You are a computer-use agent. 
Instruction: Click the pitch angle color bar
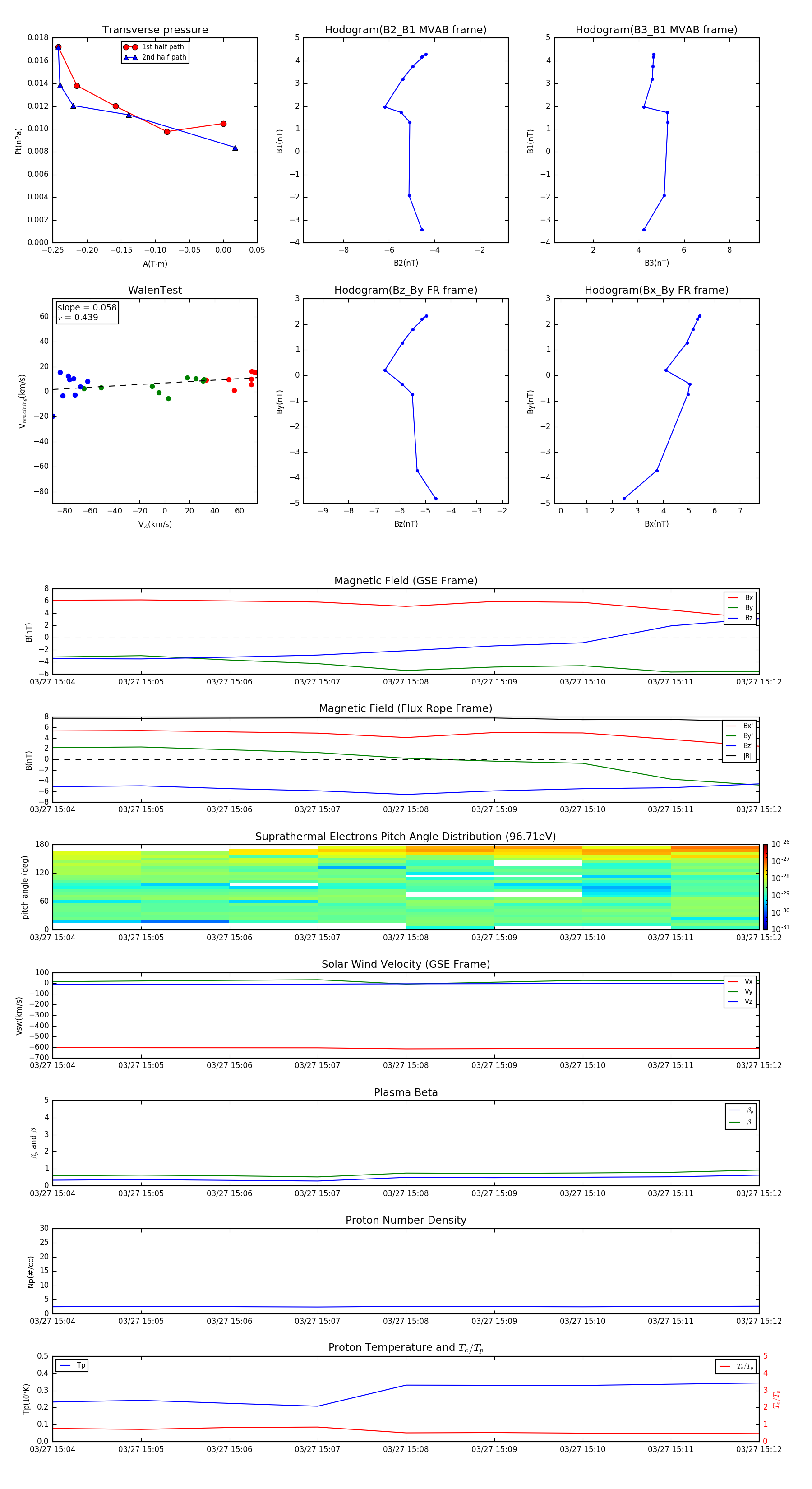click(765, 887)
